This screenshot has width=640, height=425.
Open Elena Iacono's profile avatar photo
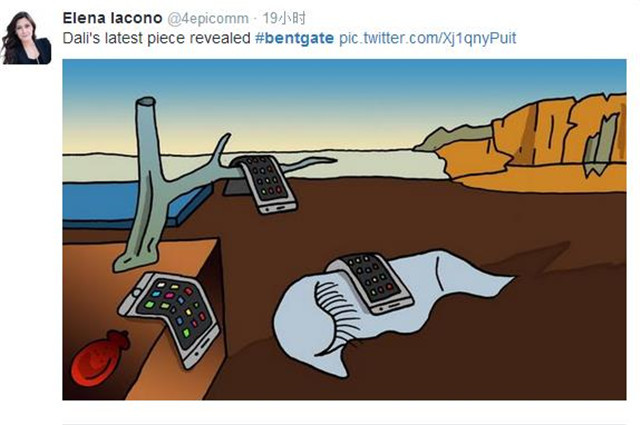click(27, 38)
